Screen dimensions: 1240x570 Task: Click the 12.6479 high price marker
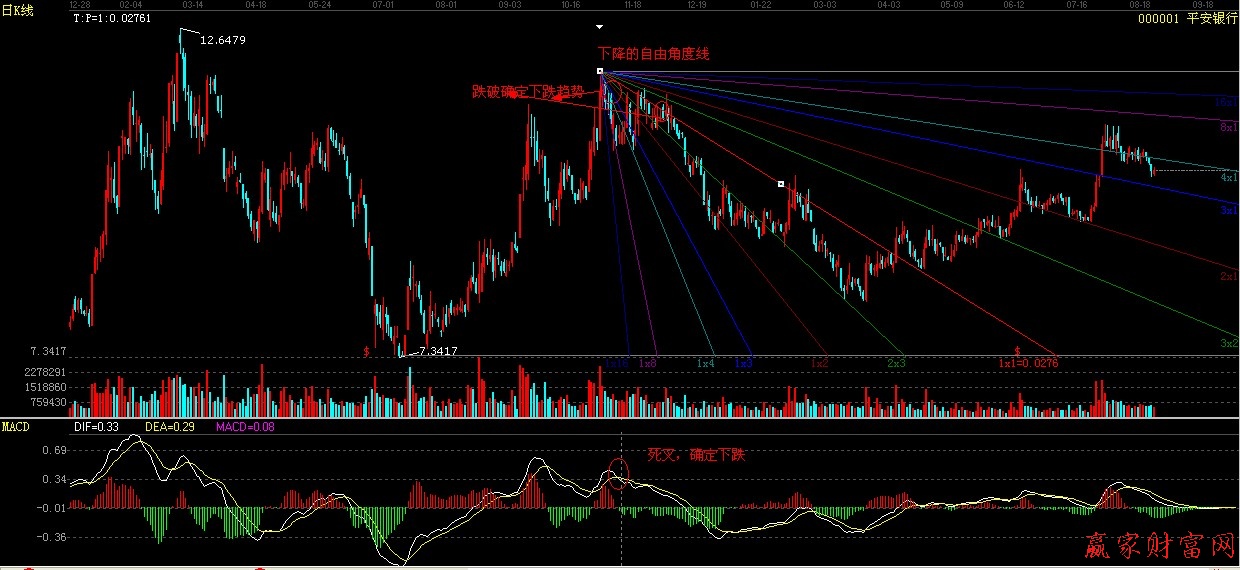pos(222,40)
